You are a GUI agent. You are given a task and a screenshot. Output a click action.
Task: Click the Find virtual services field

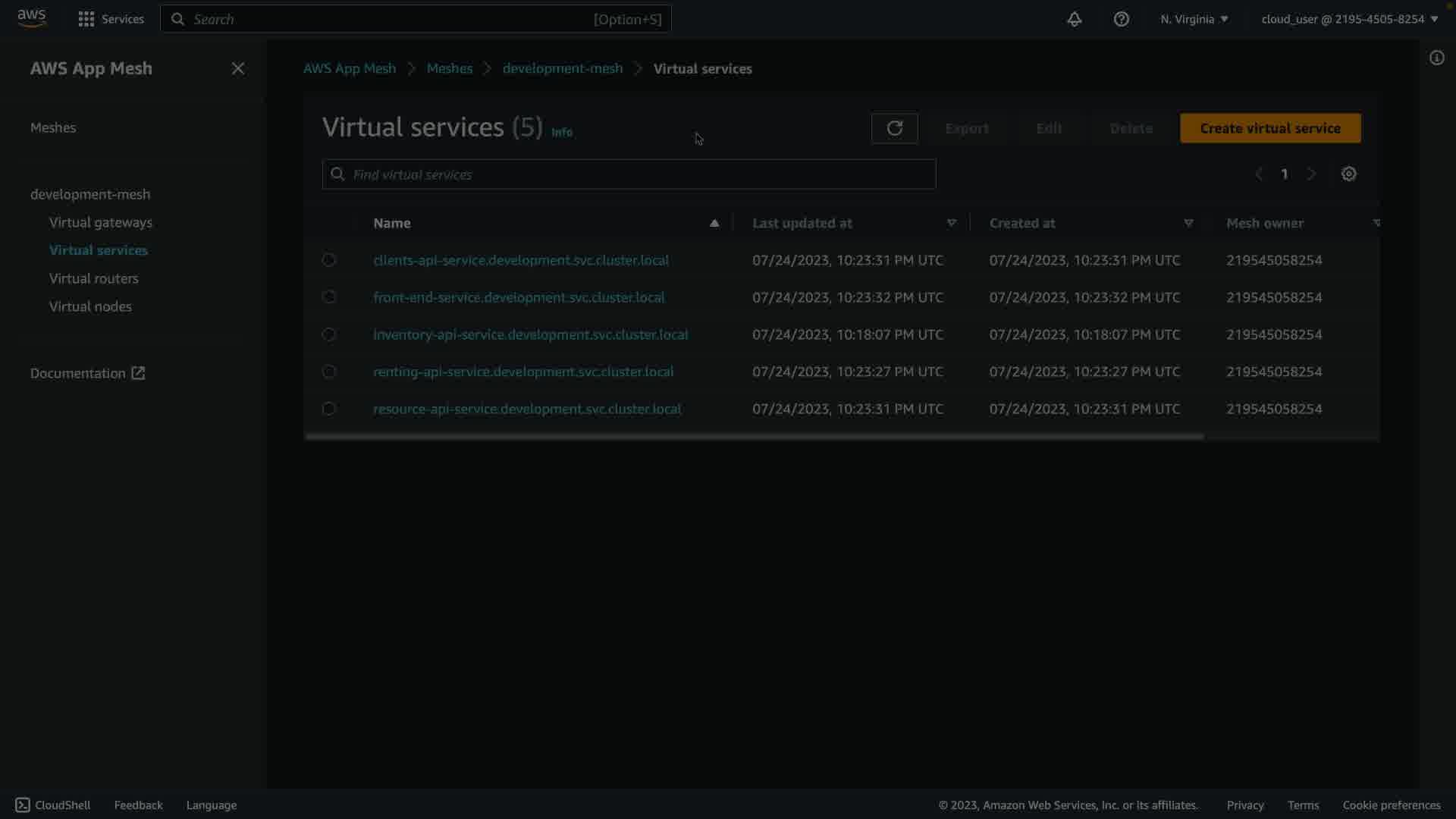click(629, 174)
